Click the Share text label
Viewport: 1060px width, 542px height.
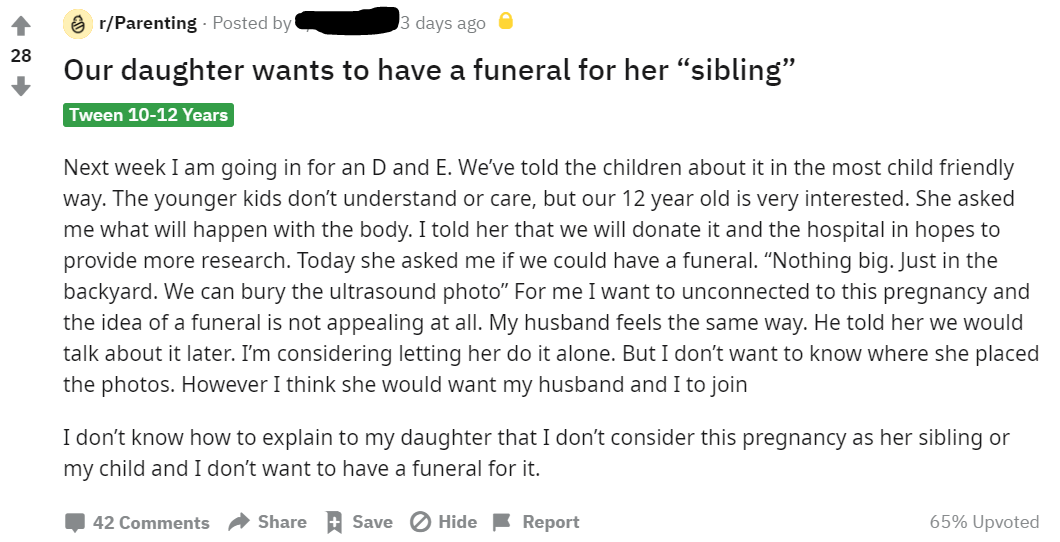pos(282,522)
